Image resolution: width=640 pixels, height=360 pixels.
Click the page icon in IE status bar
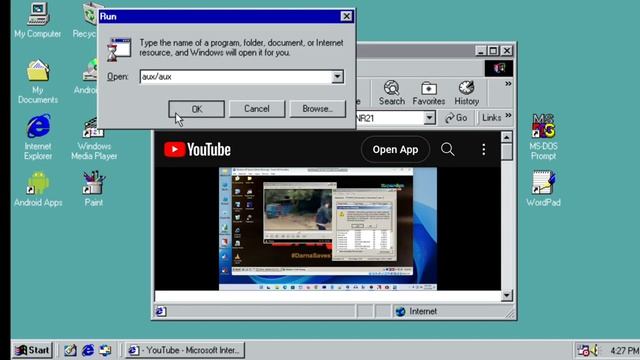click(160, 311)
